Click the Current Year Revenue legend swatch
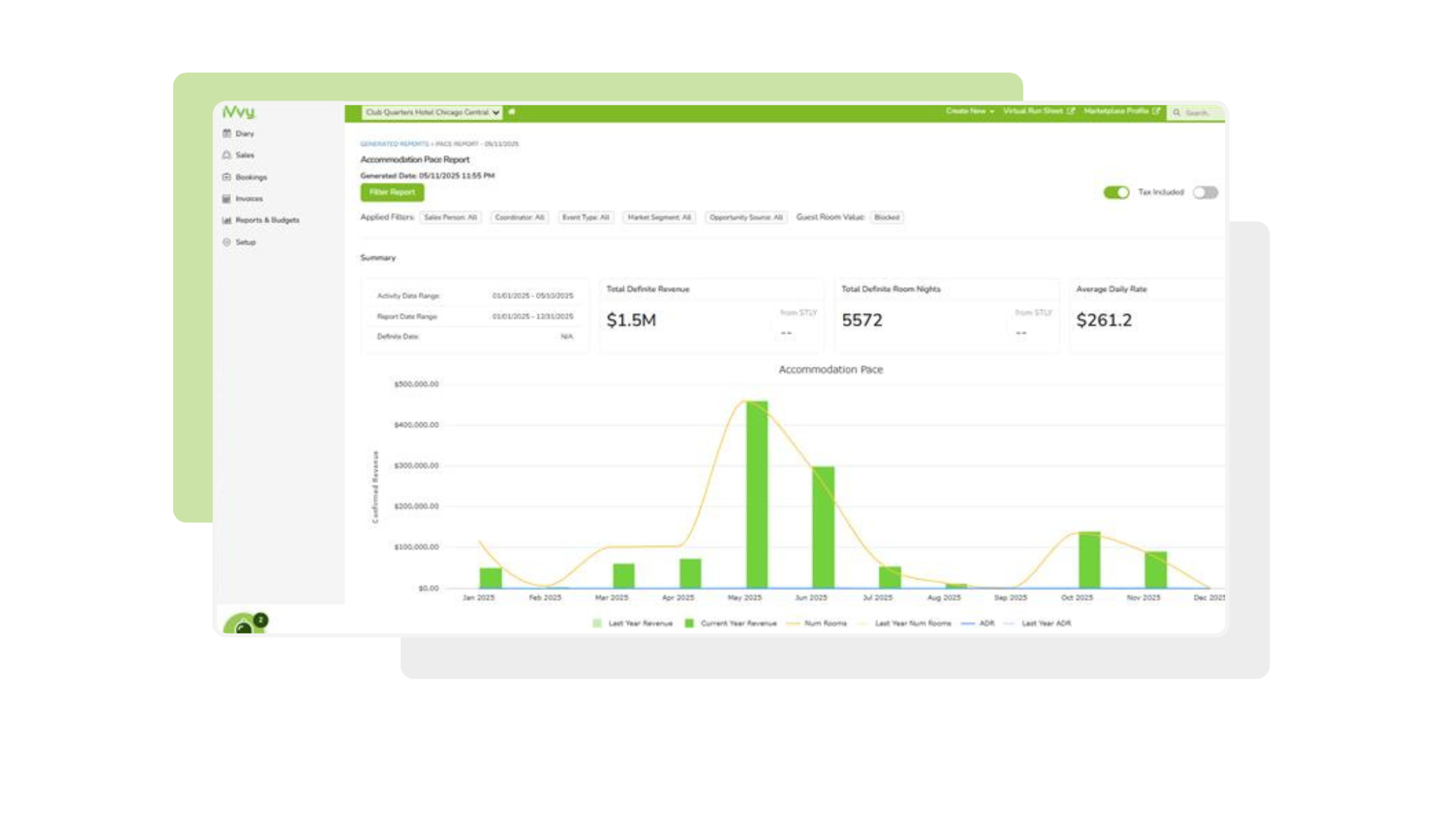Image resolution: width=1442 pixels, height=840 pixels. [x=688, y=623]
